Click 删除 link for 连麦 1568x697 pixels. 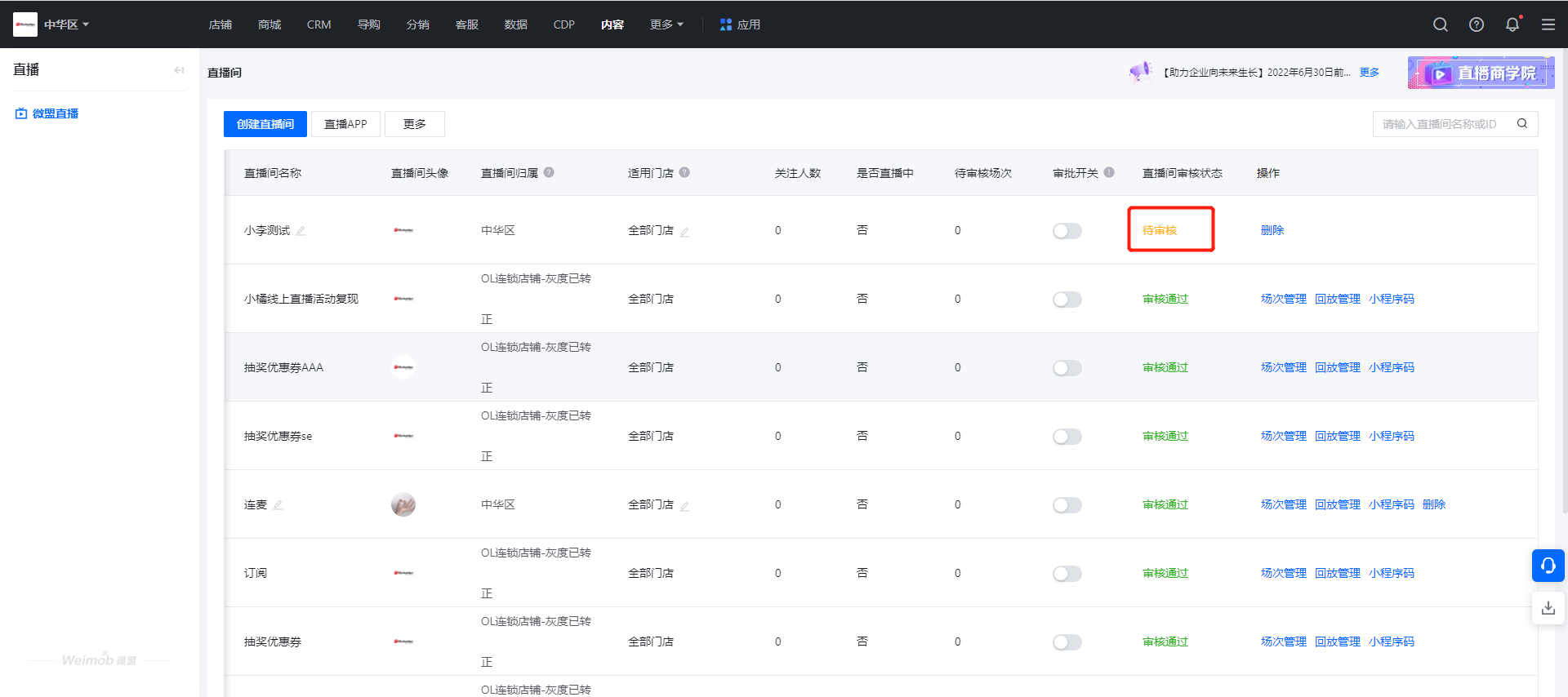pos(1434,504)
